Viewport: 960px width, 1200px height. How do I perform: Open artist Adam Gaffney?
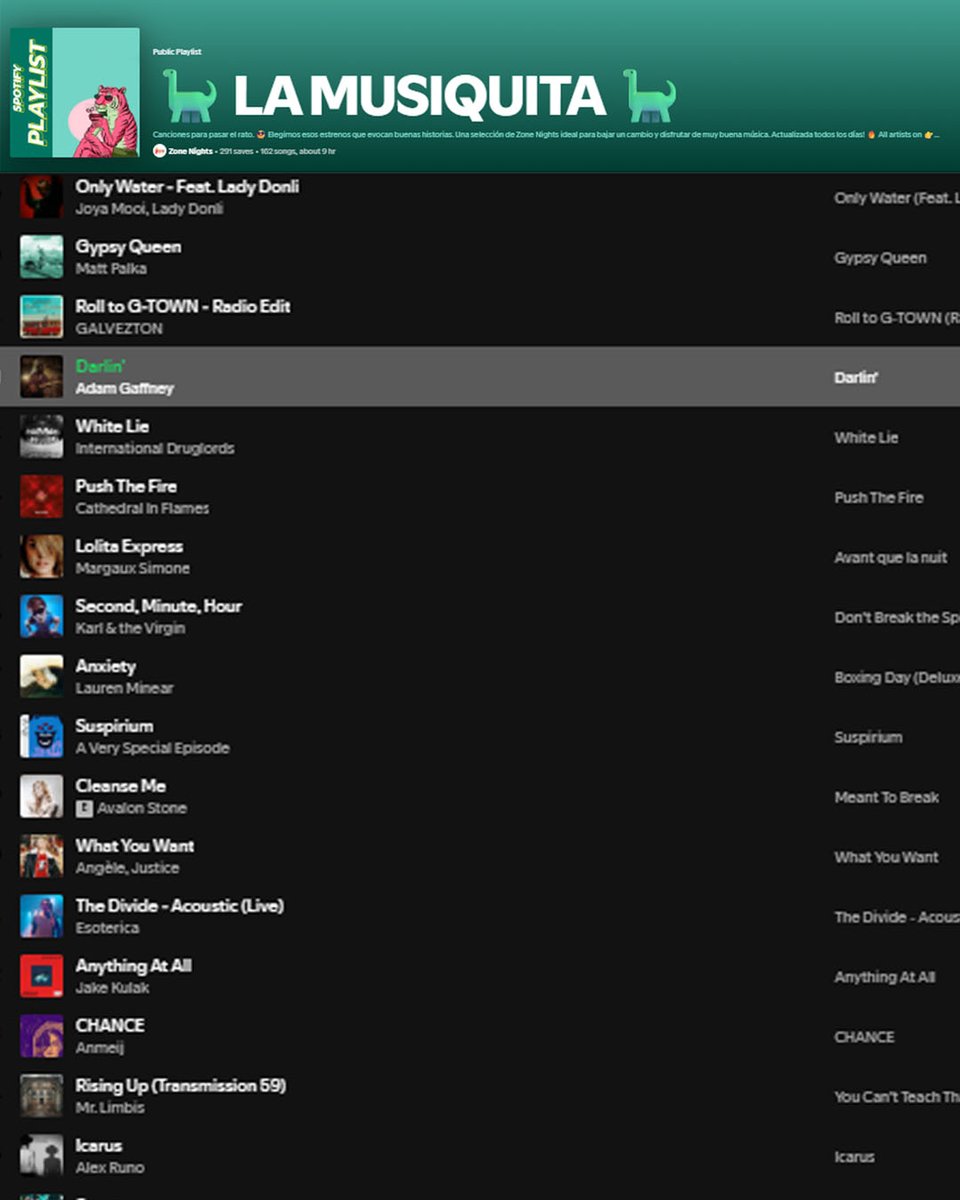(124, 389)
